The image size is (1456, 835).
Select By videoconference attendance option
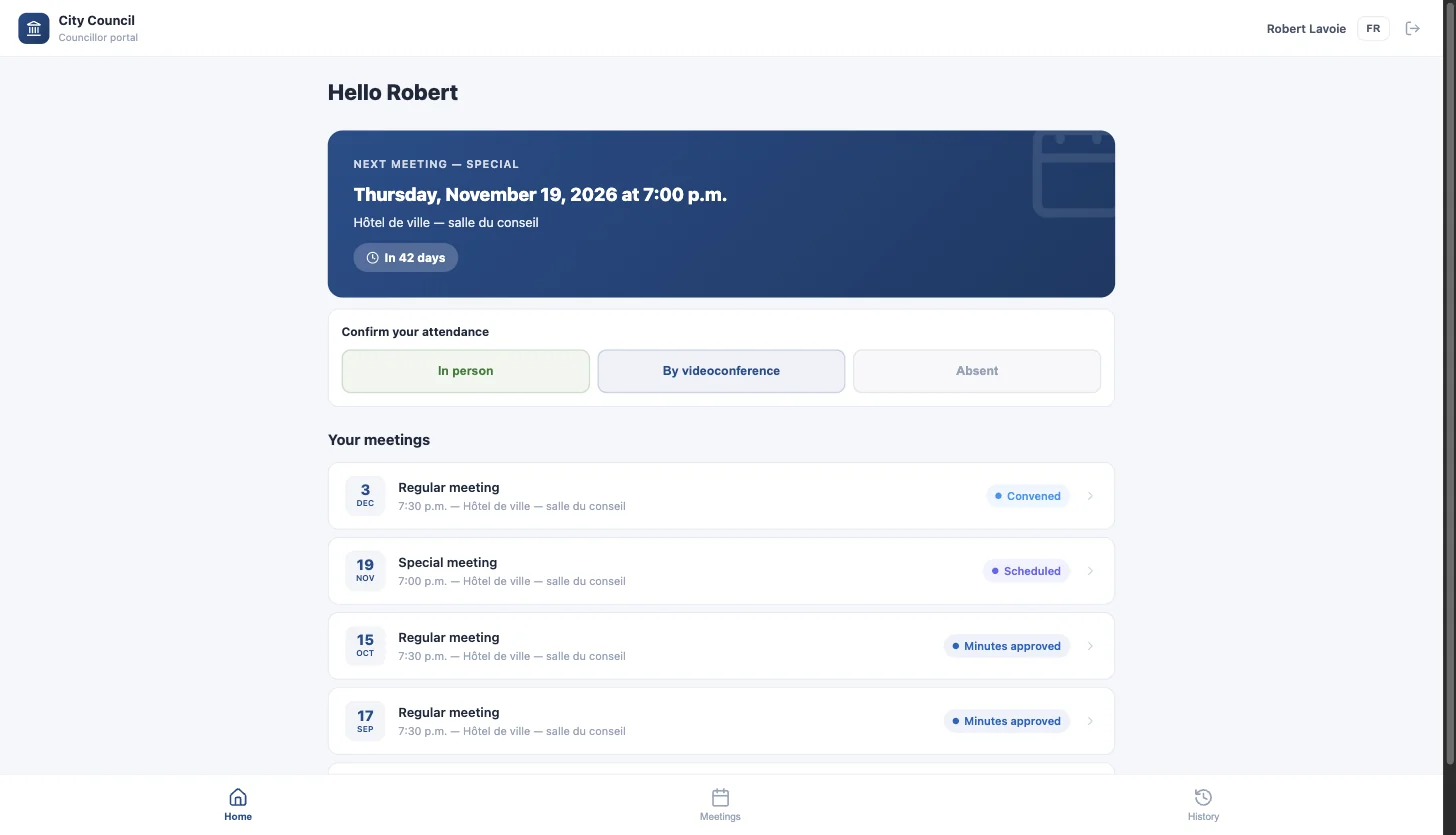[x=721, y=371]
